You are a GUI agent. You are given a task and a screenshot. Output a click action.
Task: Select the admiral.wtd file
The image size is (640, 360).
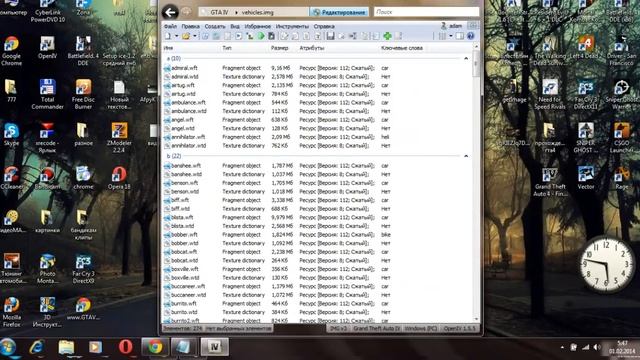click(x=184, y=77)
